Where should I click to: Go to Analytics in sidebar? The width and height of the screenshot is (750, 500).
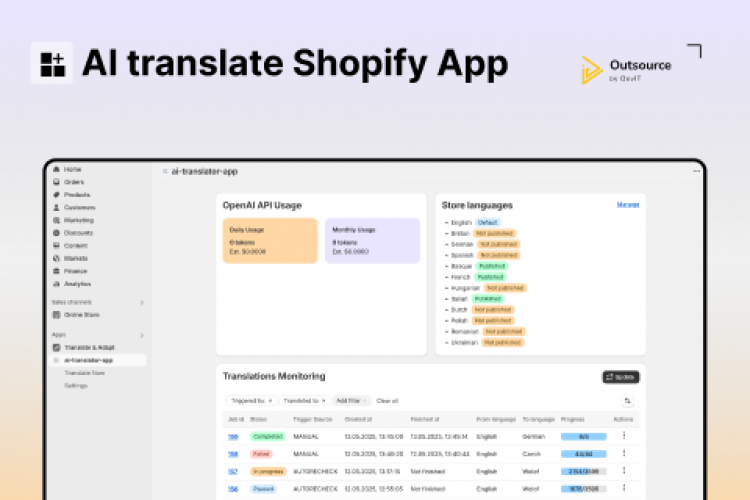coord(77,284)
